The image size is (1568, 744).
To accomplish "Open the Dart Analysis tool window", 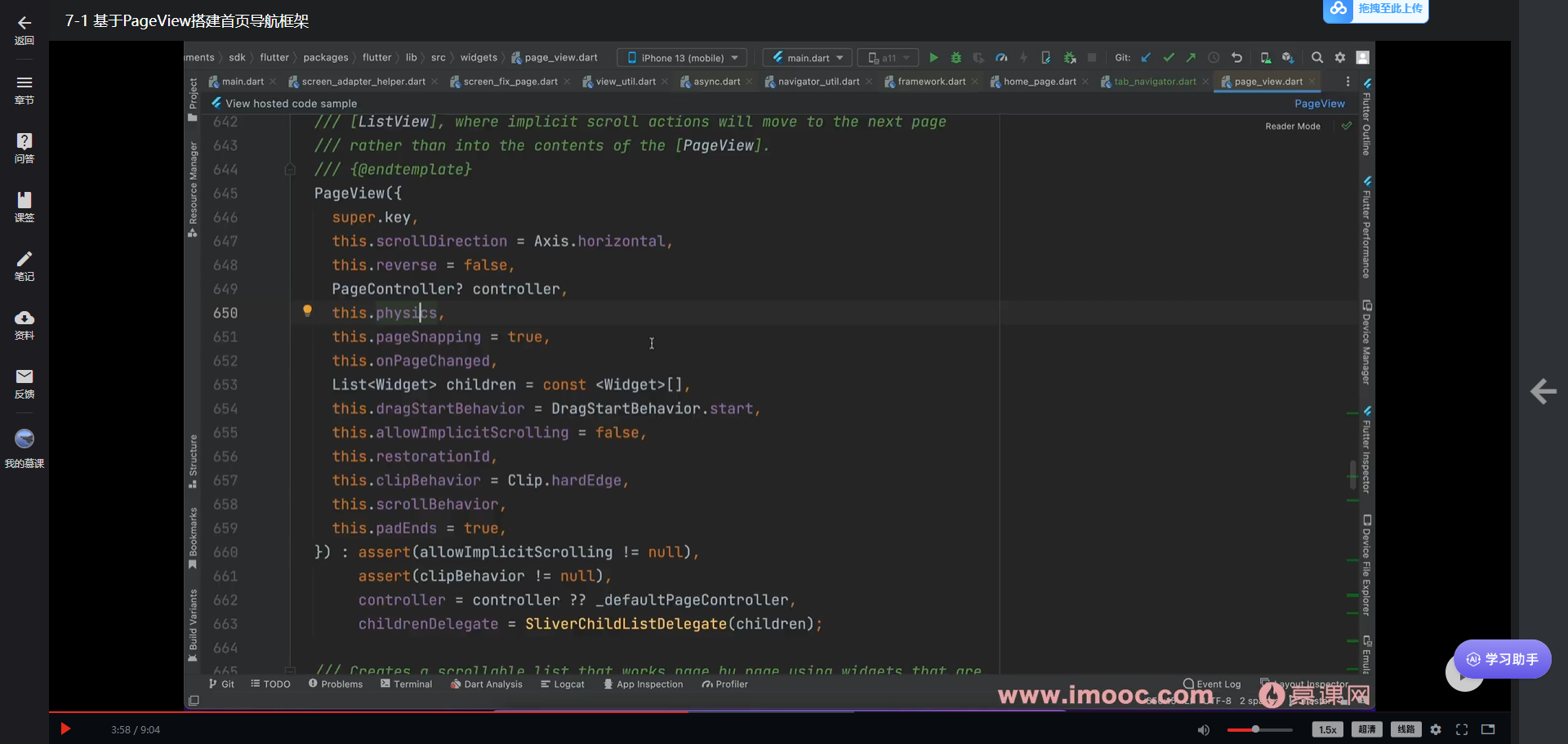I will [x=487, y=684].
